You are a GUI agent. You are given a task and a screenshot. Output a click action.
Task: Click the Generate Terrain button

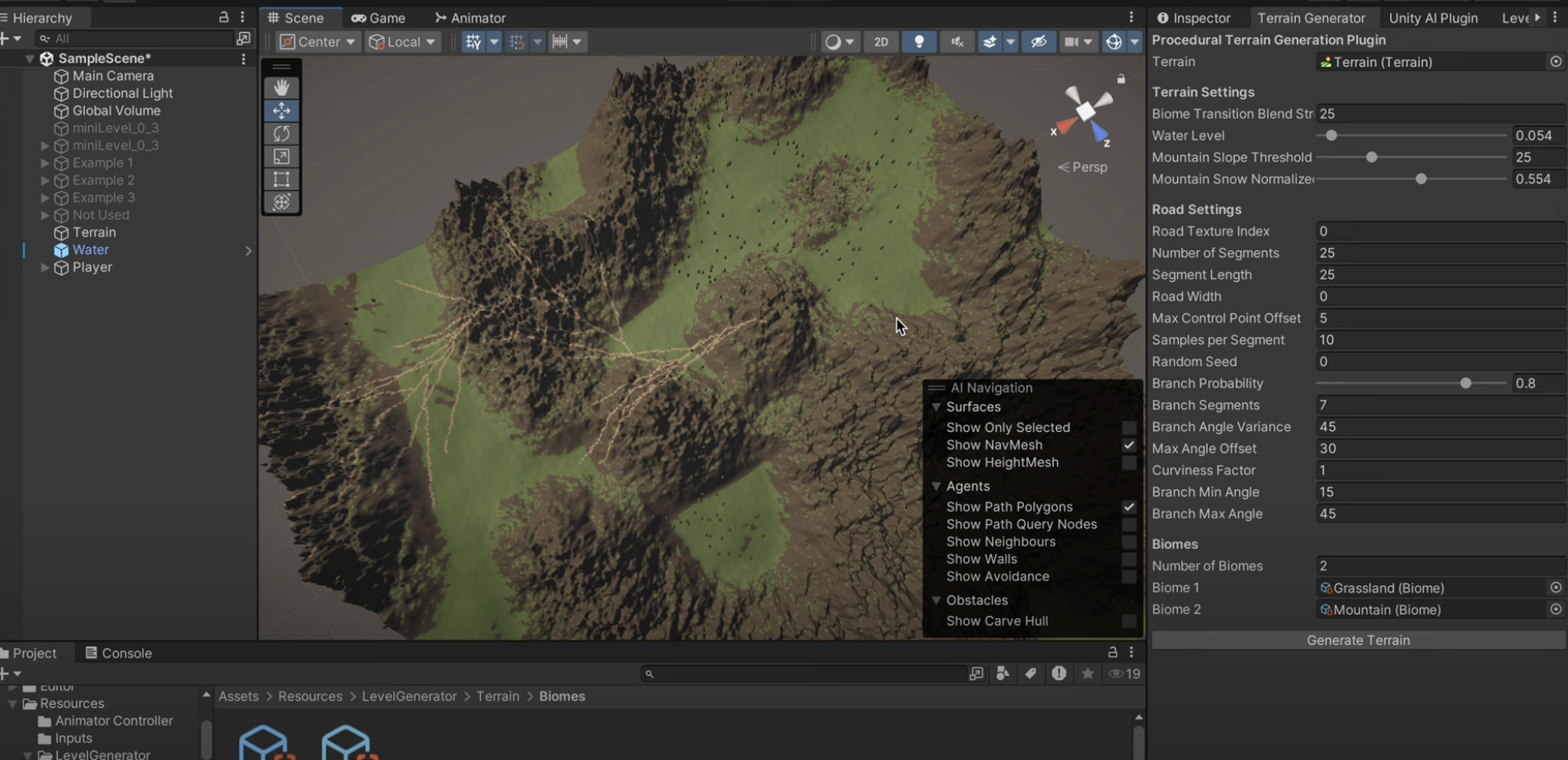1358,640
